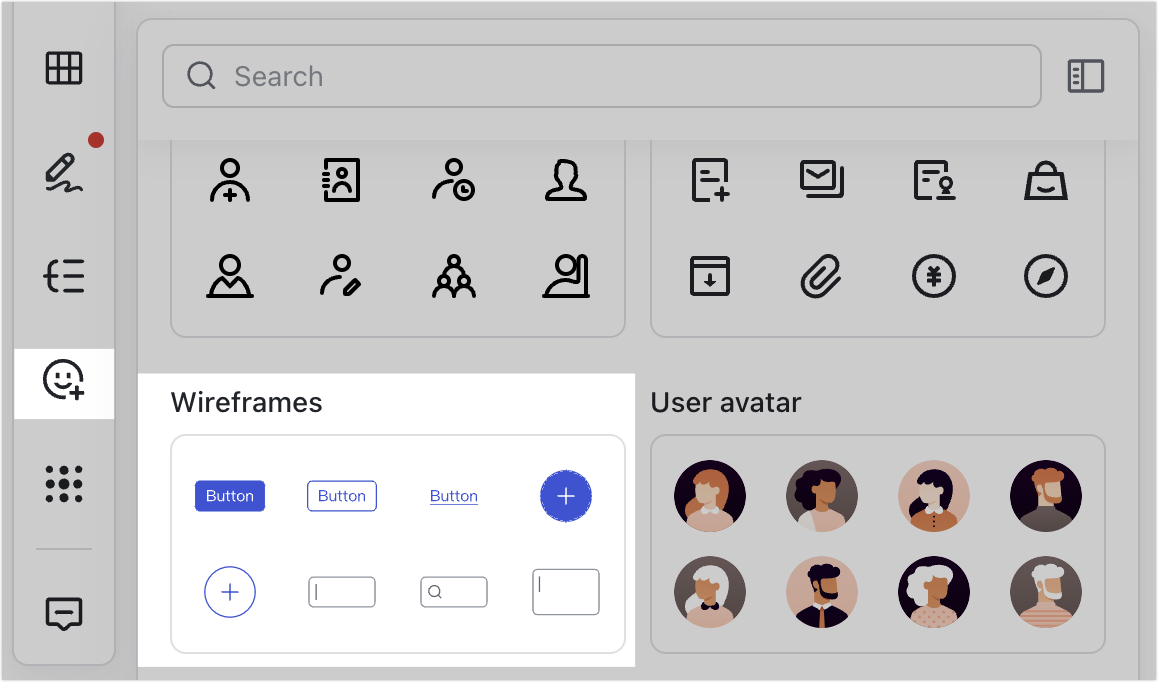This screenshot has width=1158, height=682.
Task: Toggle the panel layout icon beside search
Action: (1085, 76)
